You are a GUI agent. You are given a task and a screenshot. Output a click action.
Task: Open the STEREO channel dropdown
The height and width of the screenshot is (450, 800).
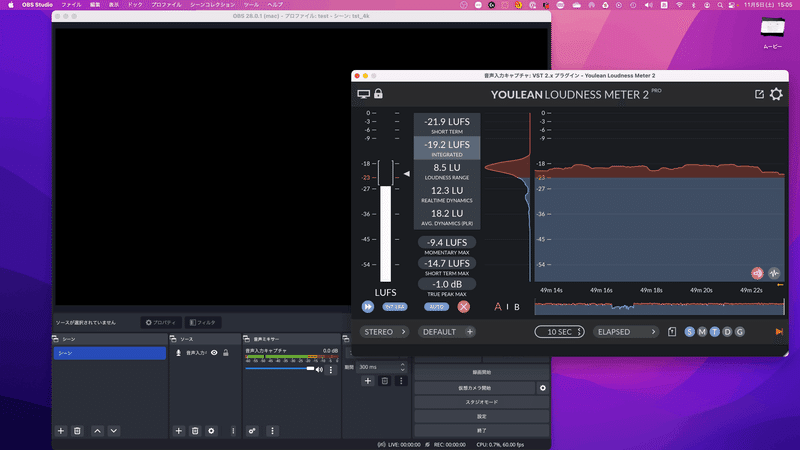384,332
